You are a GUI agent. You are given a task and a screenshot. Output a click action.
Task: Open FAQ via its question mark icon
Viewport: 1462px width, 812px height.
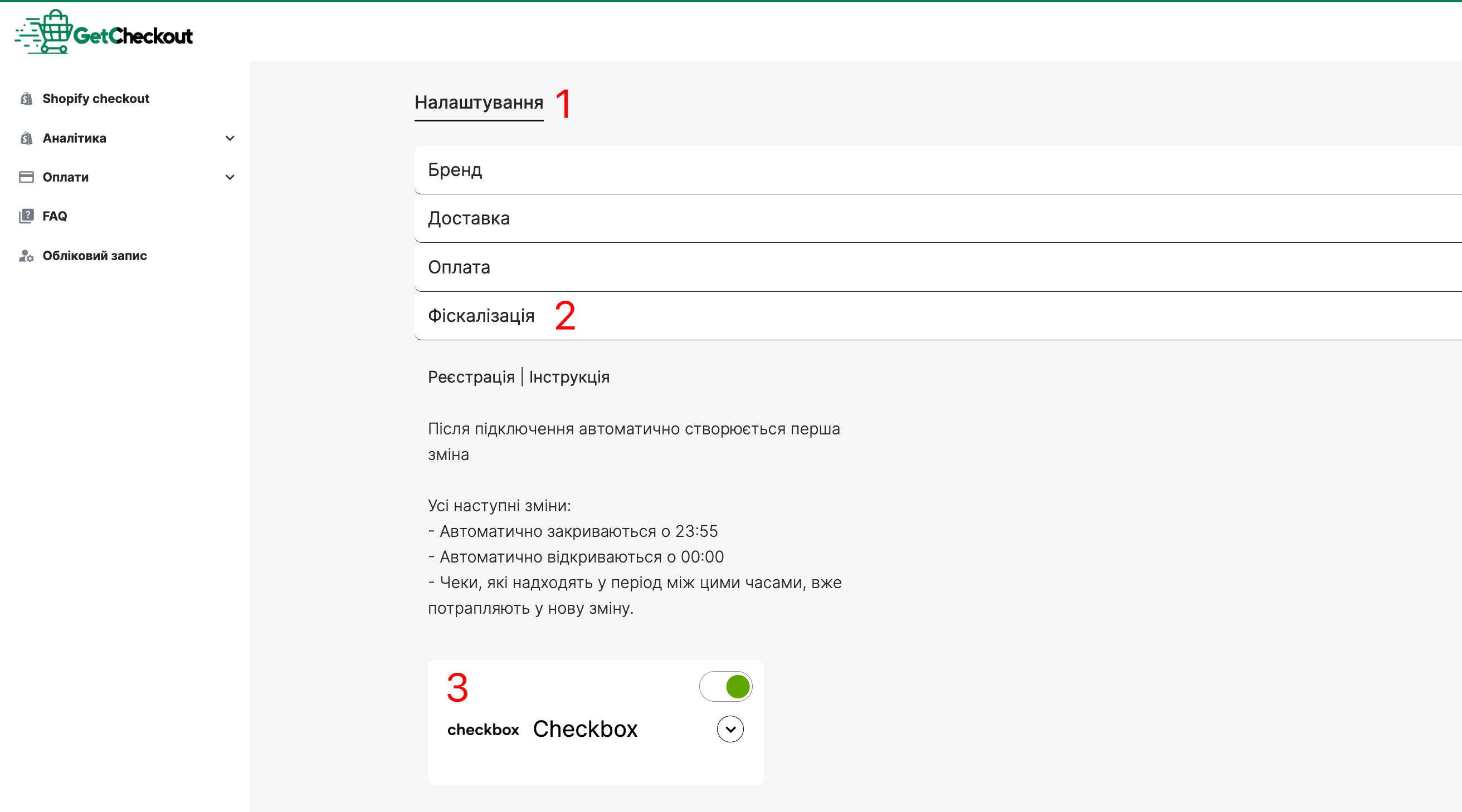[26, 216]
